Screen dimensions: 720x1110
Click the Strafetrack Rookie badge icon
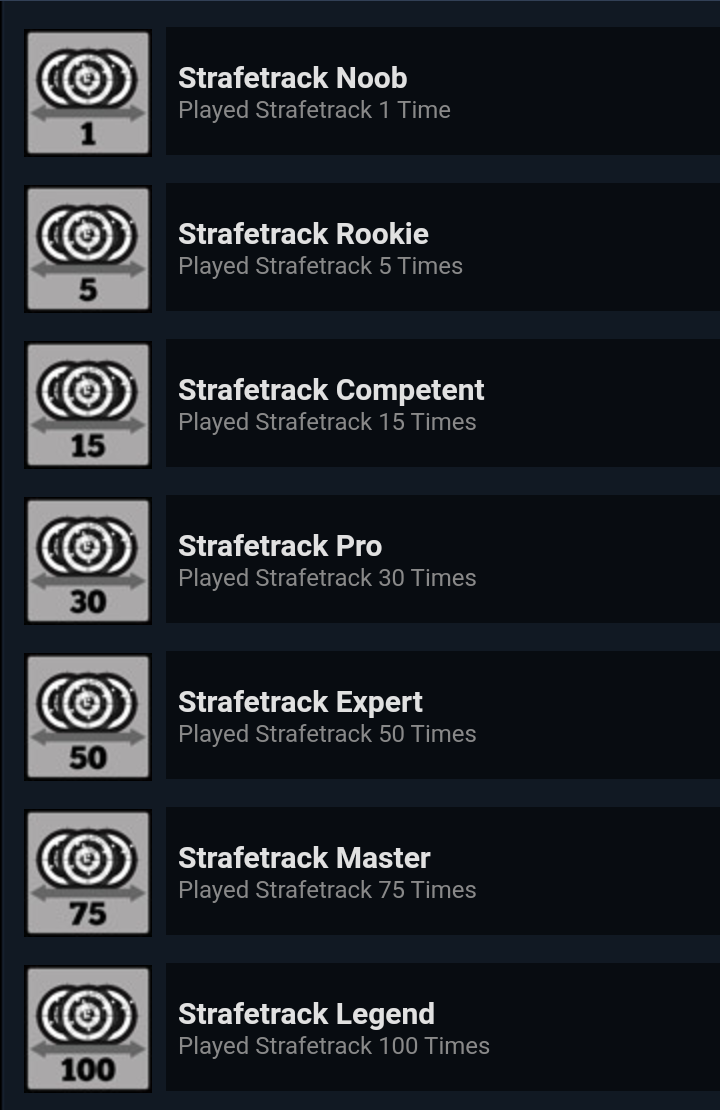[x=88, y=249]
